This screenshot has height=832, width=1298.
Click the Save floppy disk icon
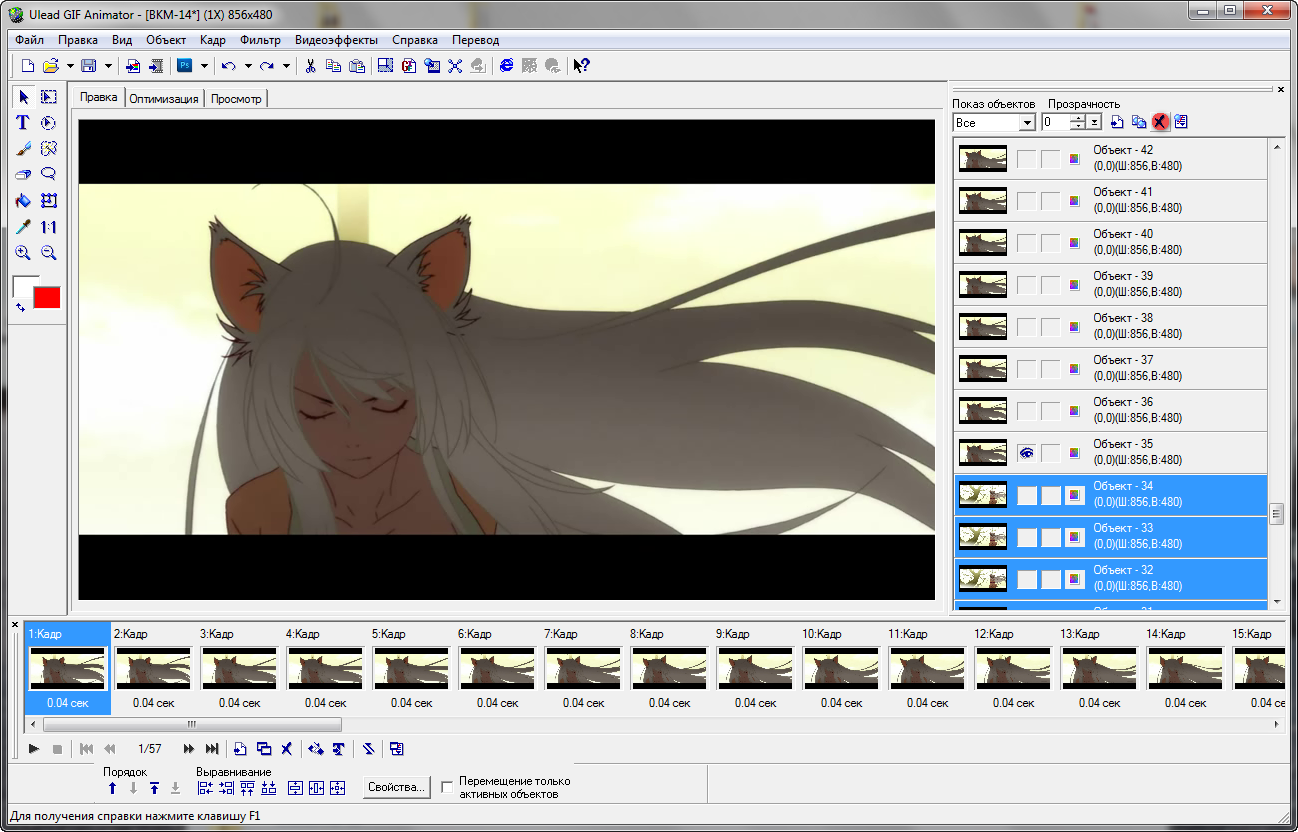click(x=89, y=66)
